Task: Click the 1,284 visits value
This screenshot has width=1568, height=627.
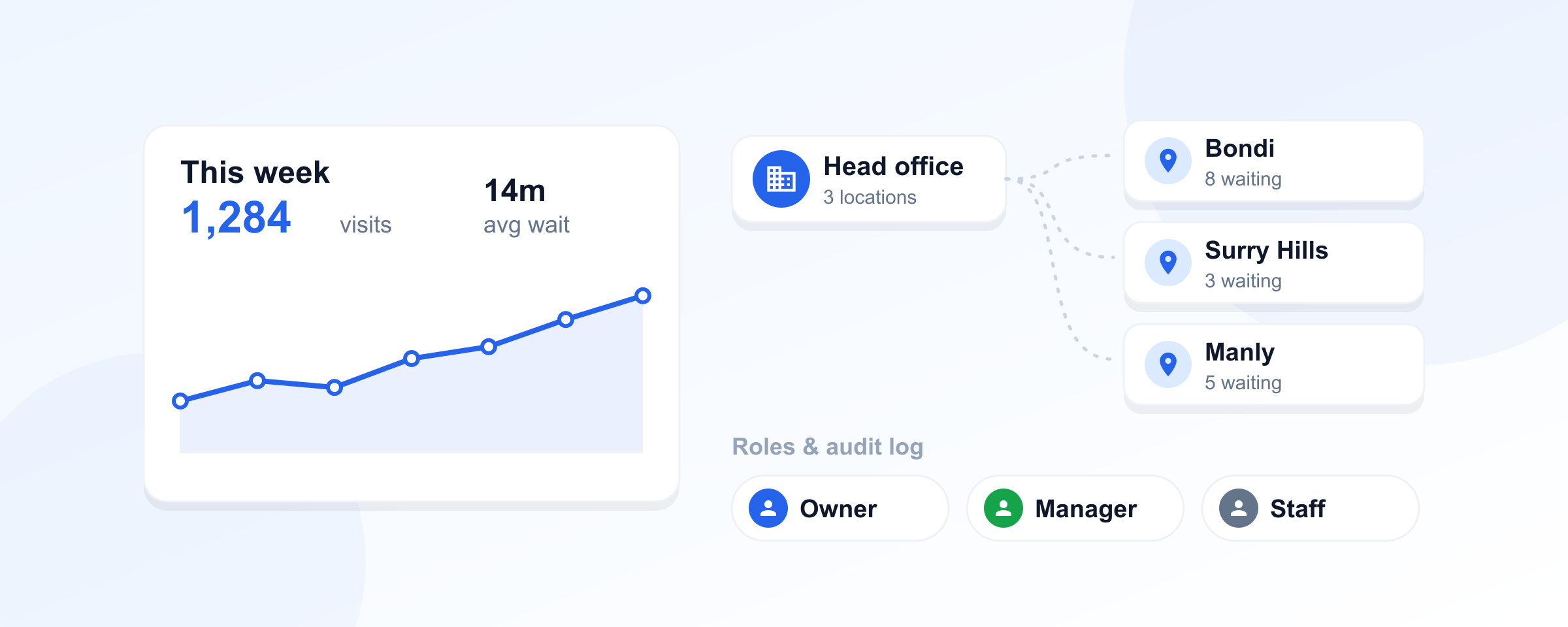Action: click(236, 217)
